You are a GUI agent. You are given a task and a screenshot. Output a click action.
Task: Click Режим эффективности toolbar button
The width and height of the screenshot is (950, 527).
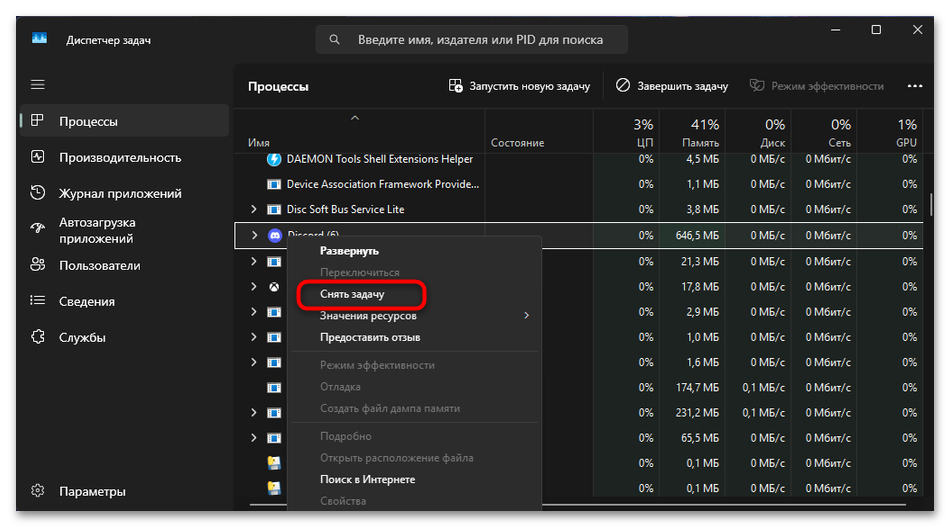pos(817,86)
